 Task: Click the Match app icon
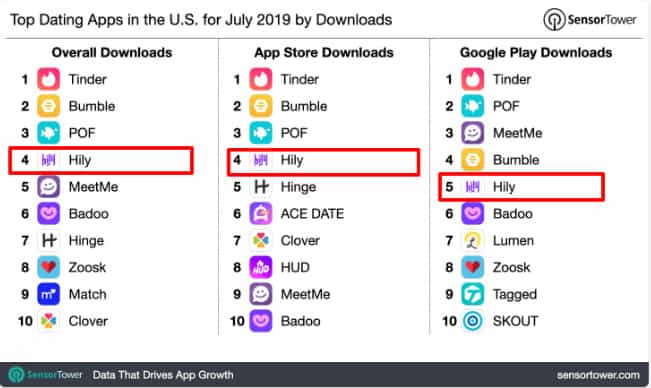pyautogui.click(x=49, y=294)
